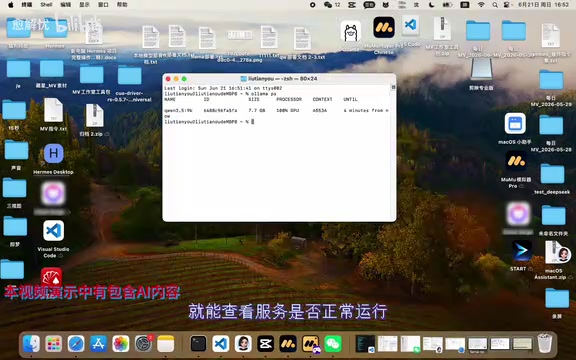This screenshot has height=360, width=576.
Task: Open Visual Studio Code desktop shortcut
Action: tap(53, 231)
